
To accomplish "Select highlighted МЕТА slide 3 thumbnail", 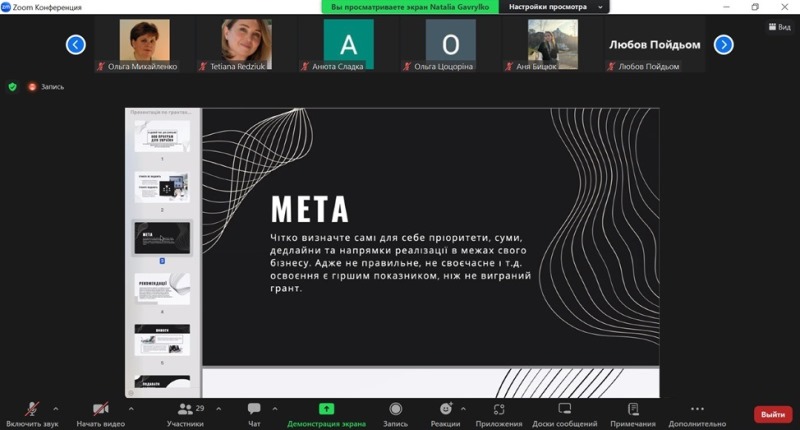I will tap(162, 238).
